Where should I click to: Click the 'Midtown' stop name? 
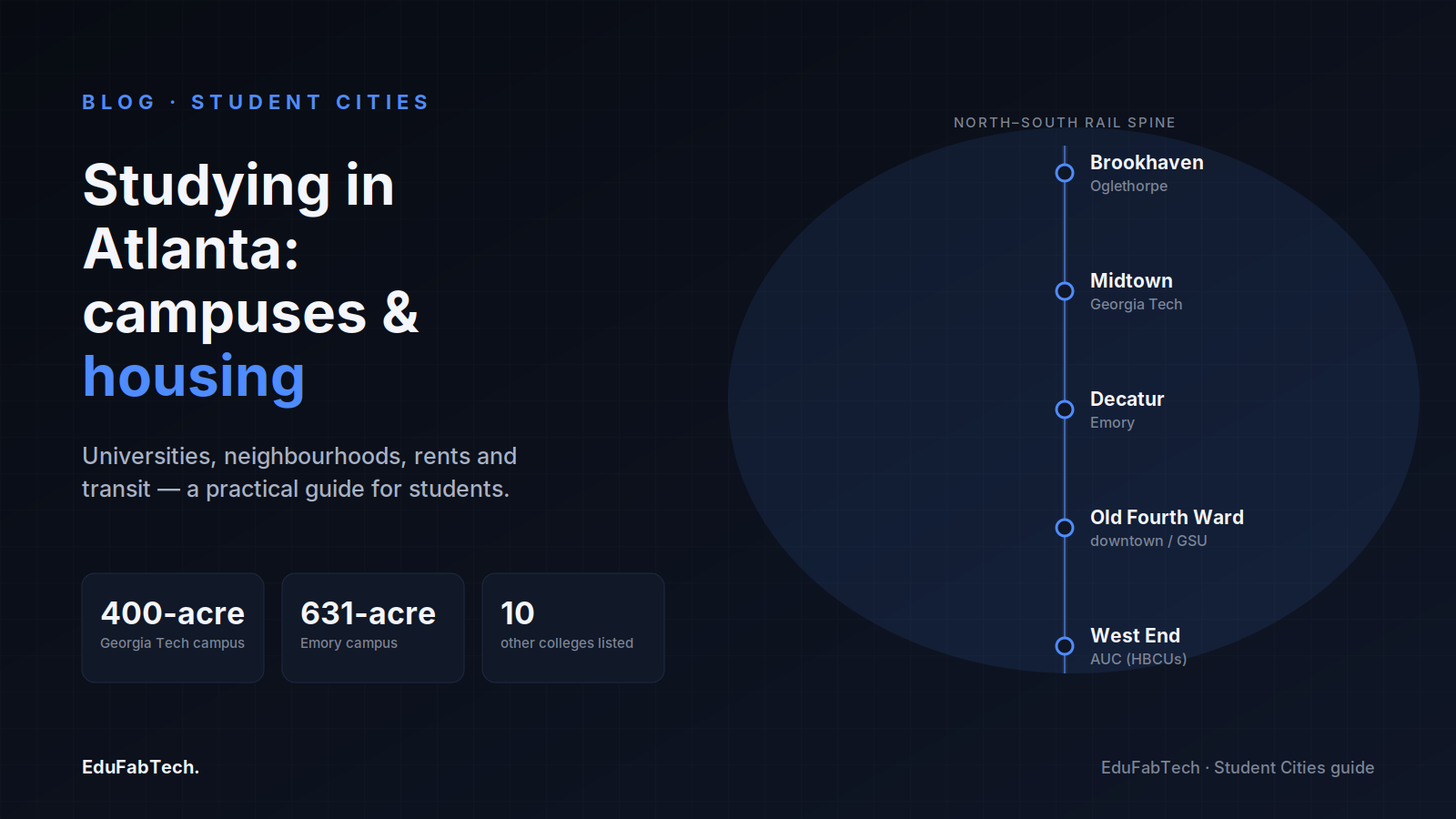1131,280
